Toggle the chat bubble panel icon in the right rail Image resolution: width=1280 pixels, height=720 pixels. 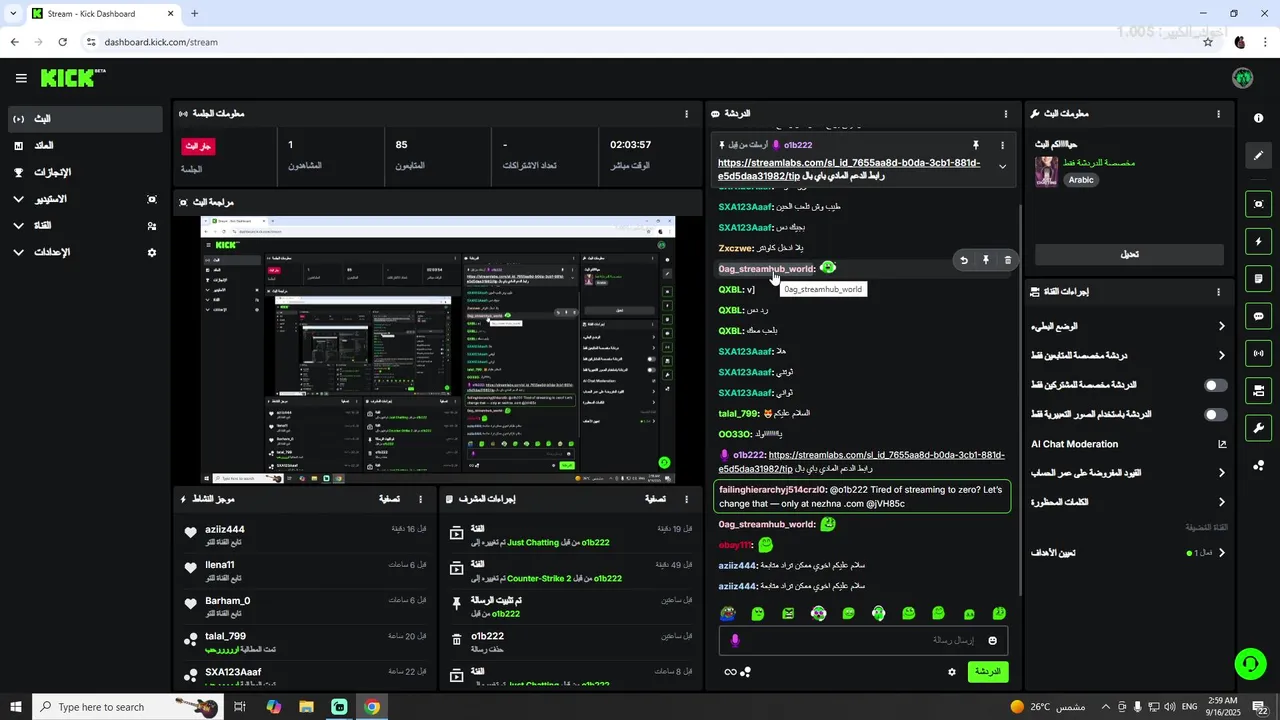1258,316
